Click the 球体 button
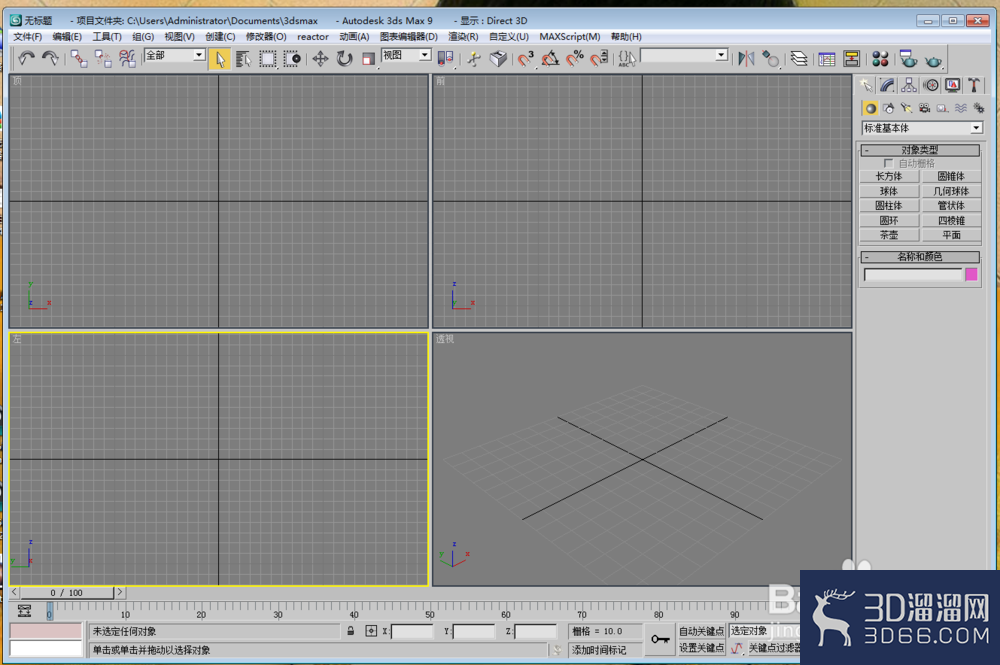 [x=889, y=191]
